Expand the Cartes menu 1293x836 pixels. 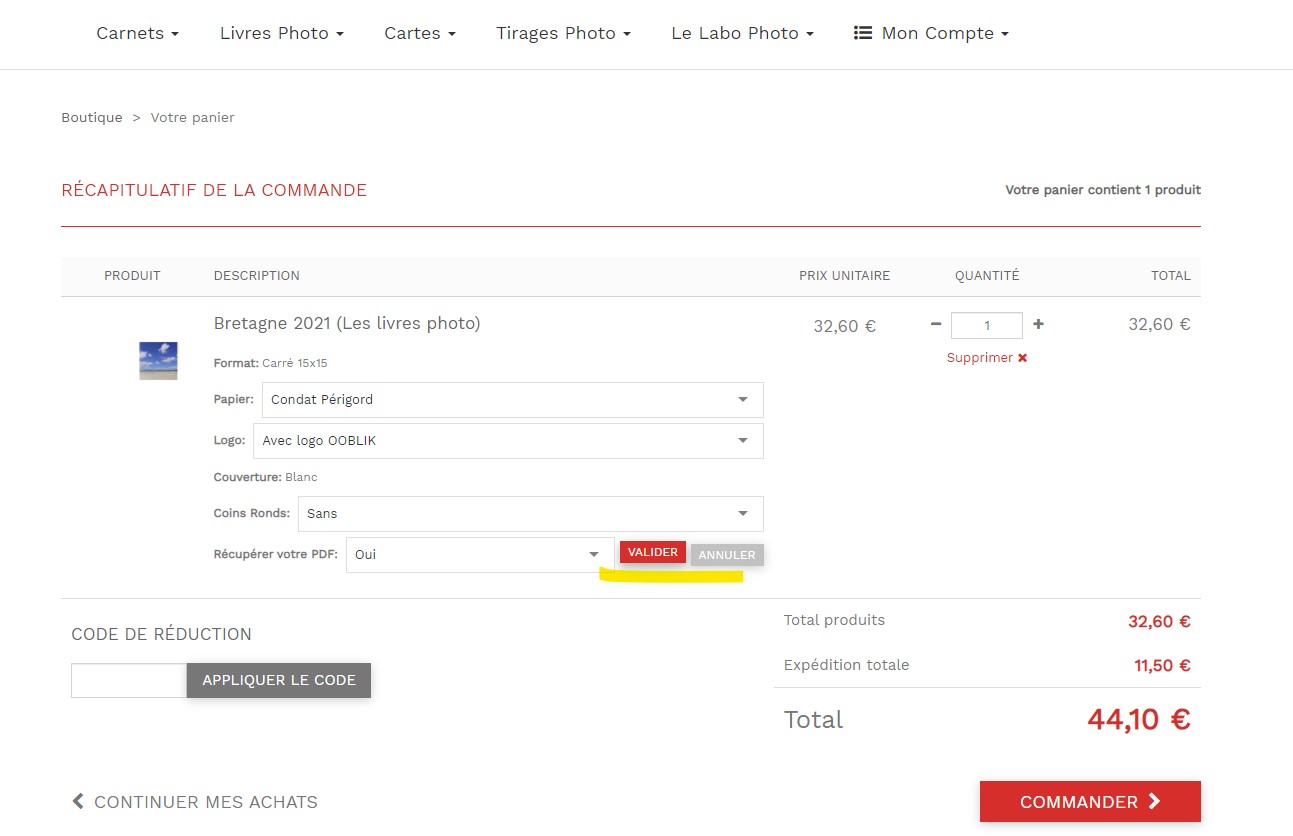[419, 33]
